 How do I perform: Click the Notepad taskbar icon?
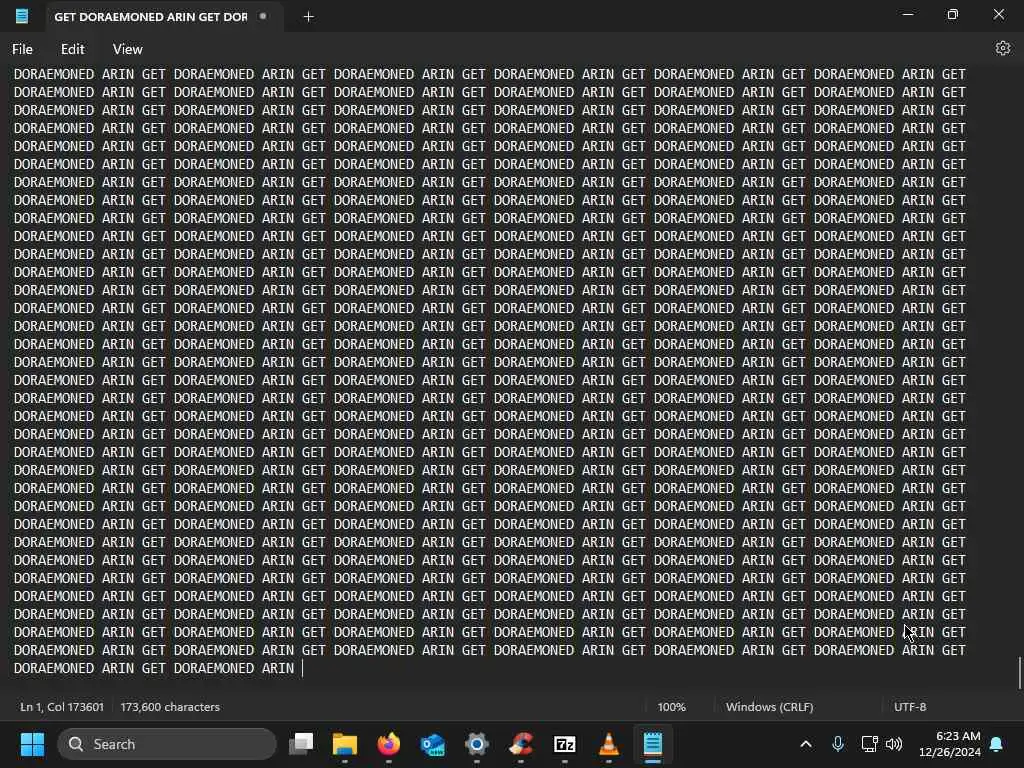pyautogui.click(x=652, y=744)
